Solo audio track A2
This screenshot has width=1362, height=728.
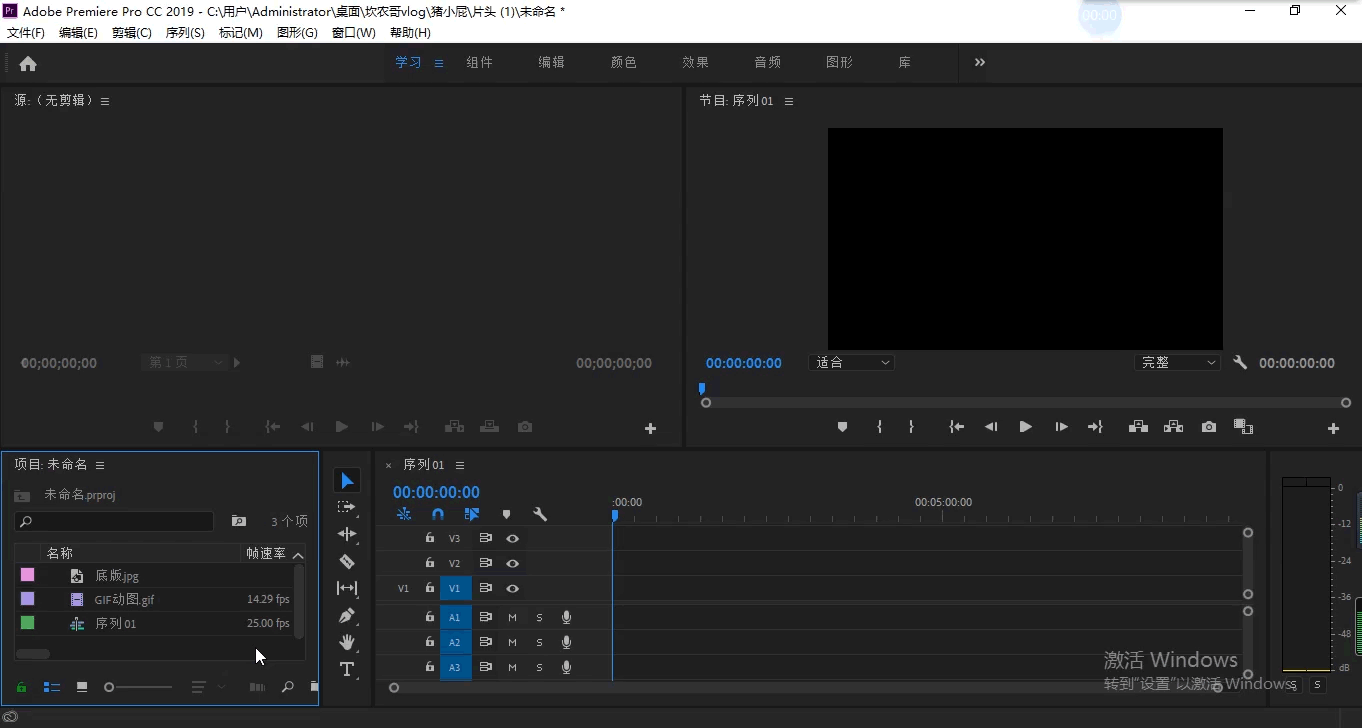[x=539, y=642]
